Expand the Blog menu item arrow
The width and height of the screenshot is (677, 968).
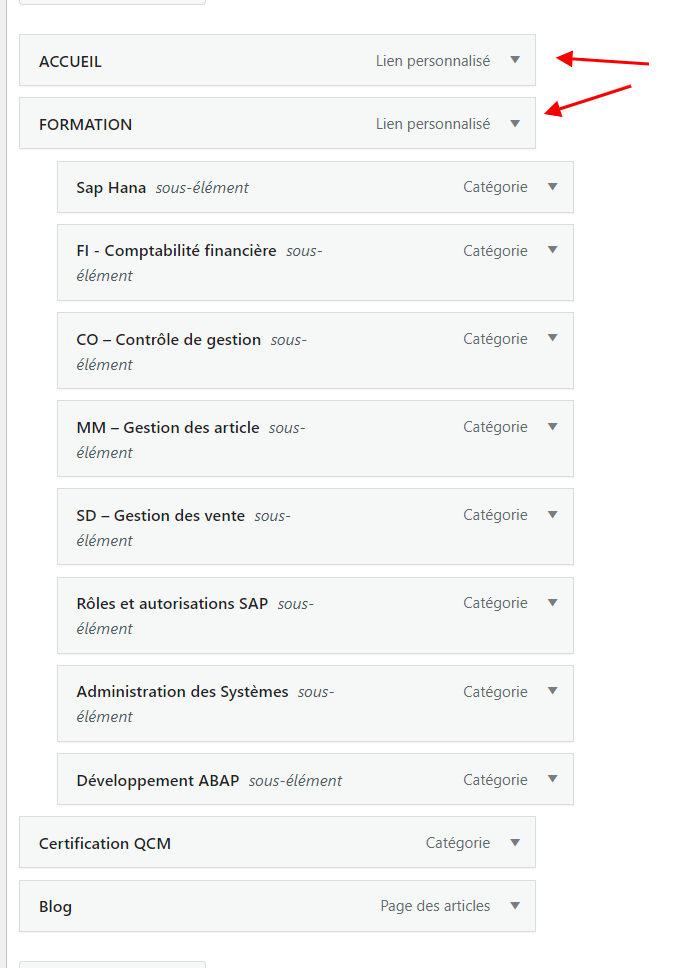click(515, 906)
